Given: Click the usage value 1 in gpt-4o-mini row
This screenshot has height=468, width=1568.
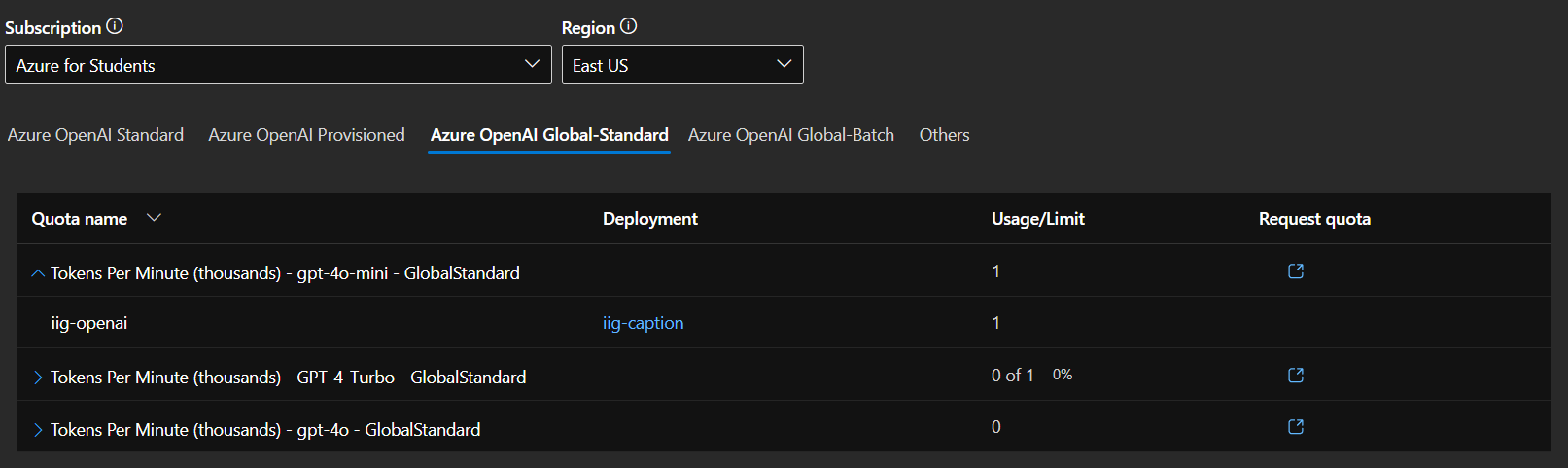Looking at the screenshot, I should pyautogui.click(x=996, y=271).
